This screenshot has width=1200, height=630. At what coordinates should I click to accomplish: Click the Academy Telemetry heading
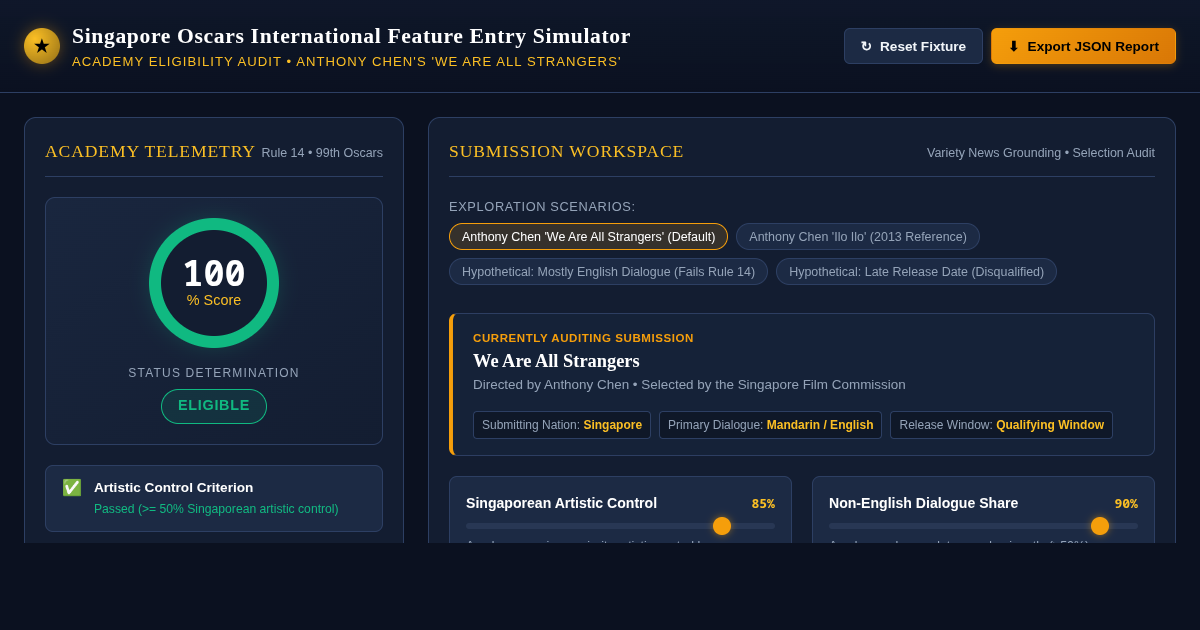coord(150,152)
